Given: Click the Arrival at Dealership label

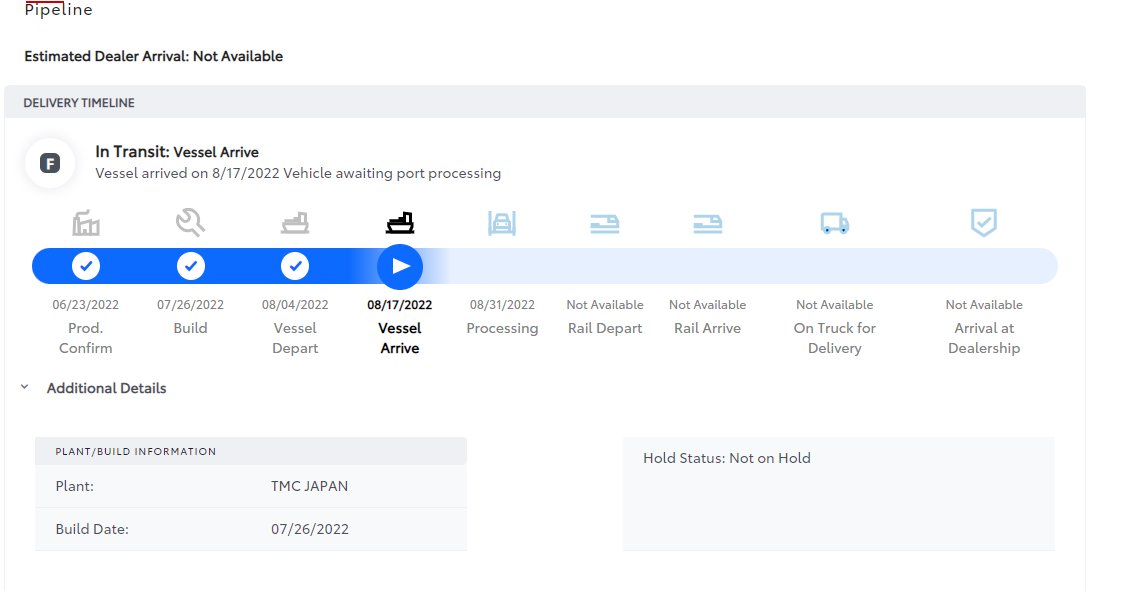Looking at the screenshot, I should [x=983, y=338].
